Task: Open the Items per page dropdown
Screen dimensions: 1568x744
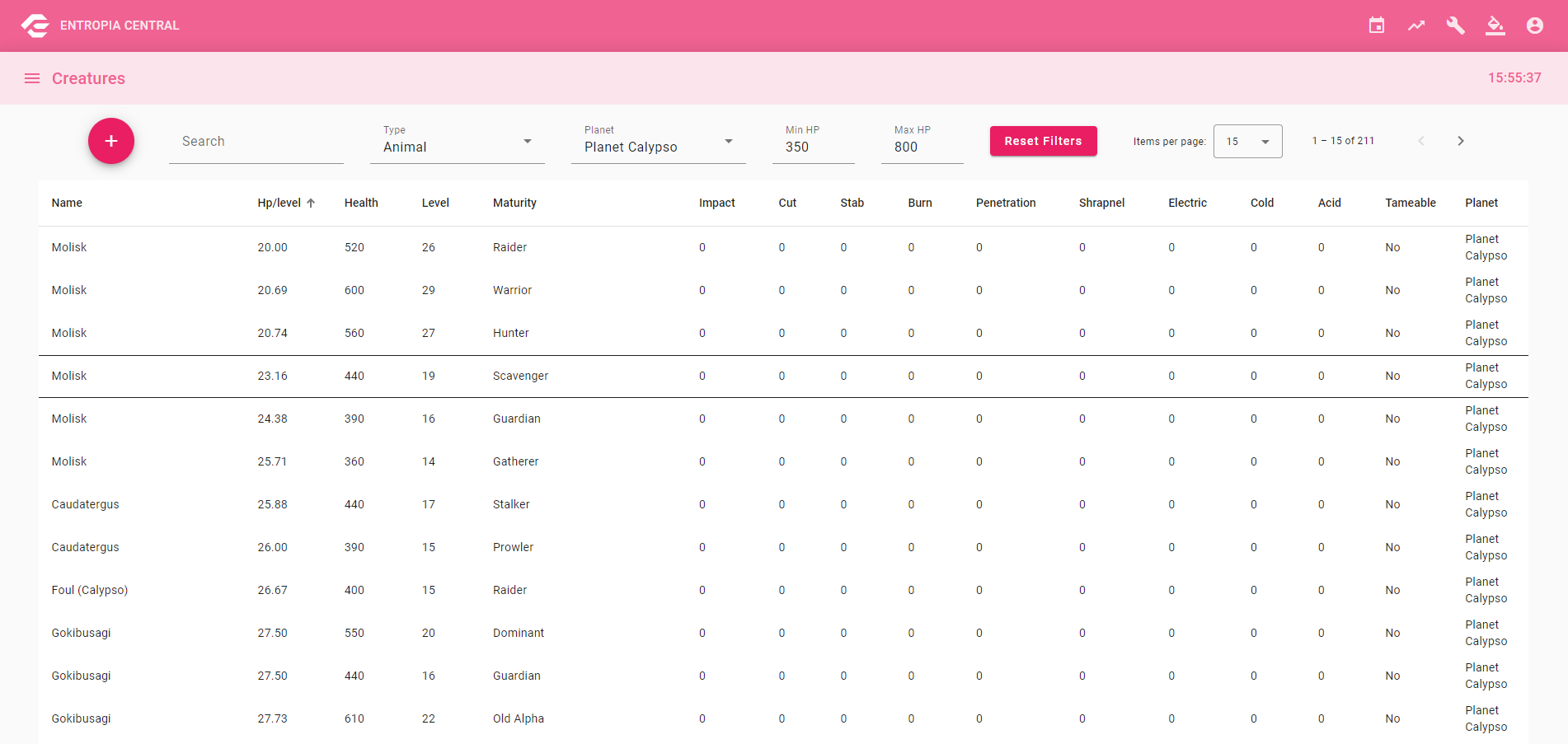Action: pos(1248,141)
